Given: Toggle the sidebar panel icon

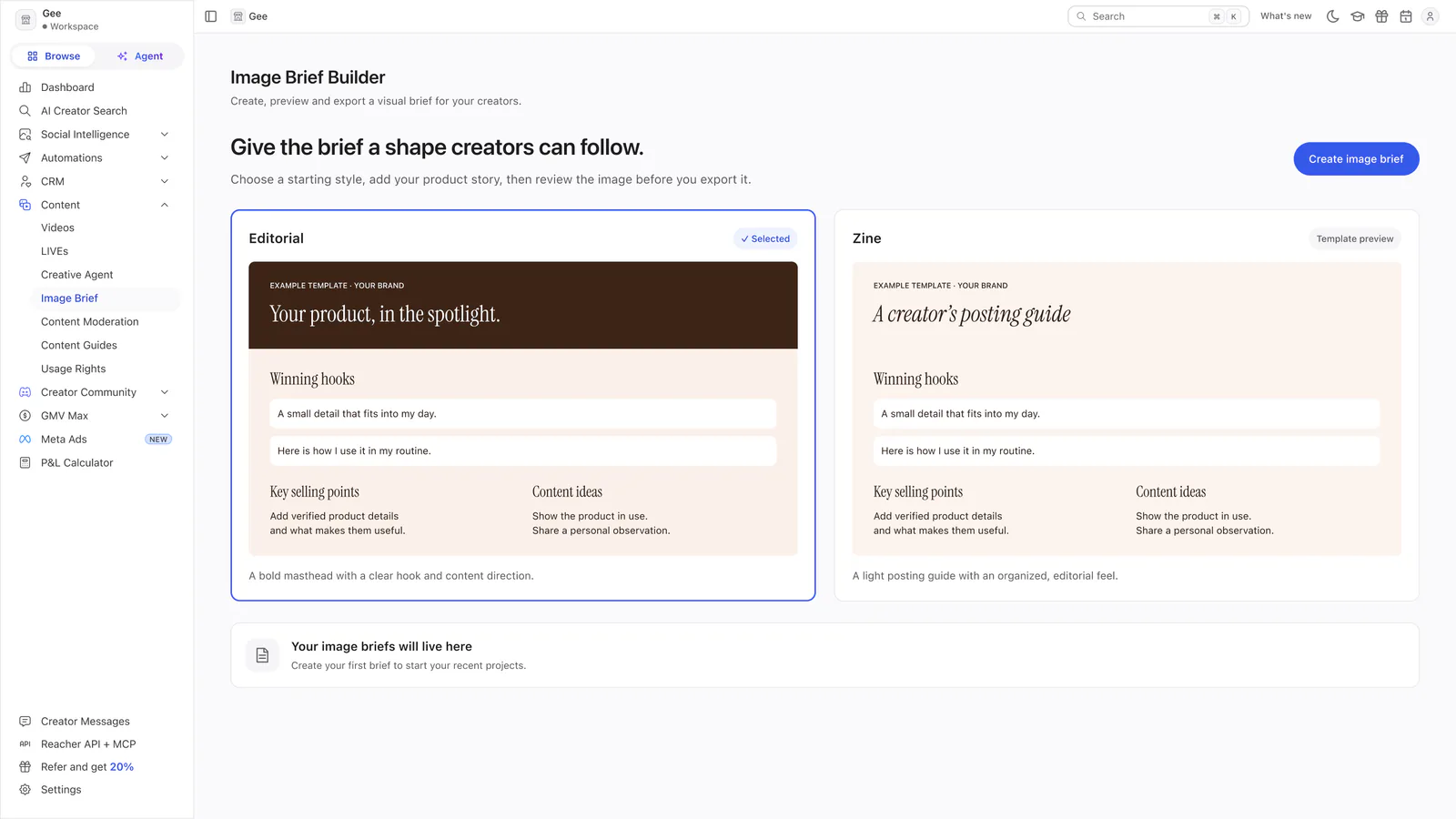Looking at the screenshot, I should click(x=211, y=16).
